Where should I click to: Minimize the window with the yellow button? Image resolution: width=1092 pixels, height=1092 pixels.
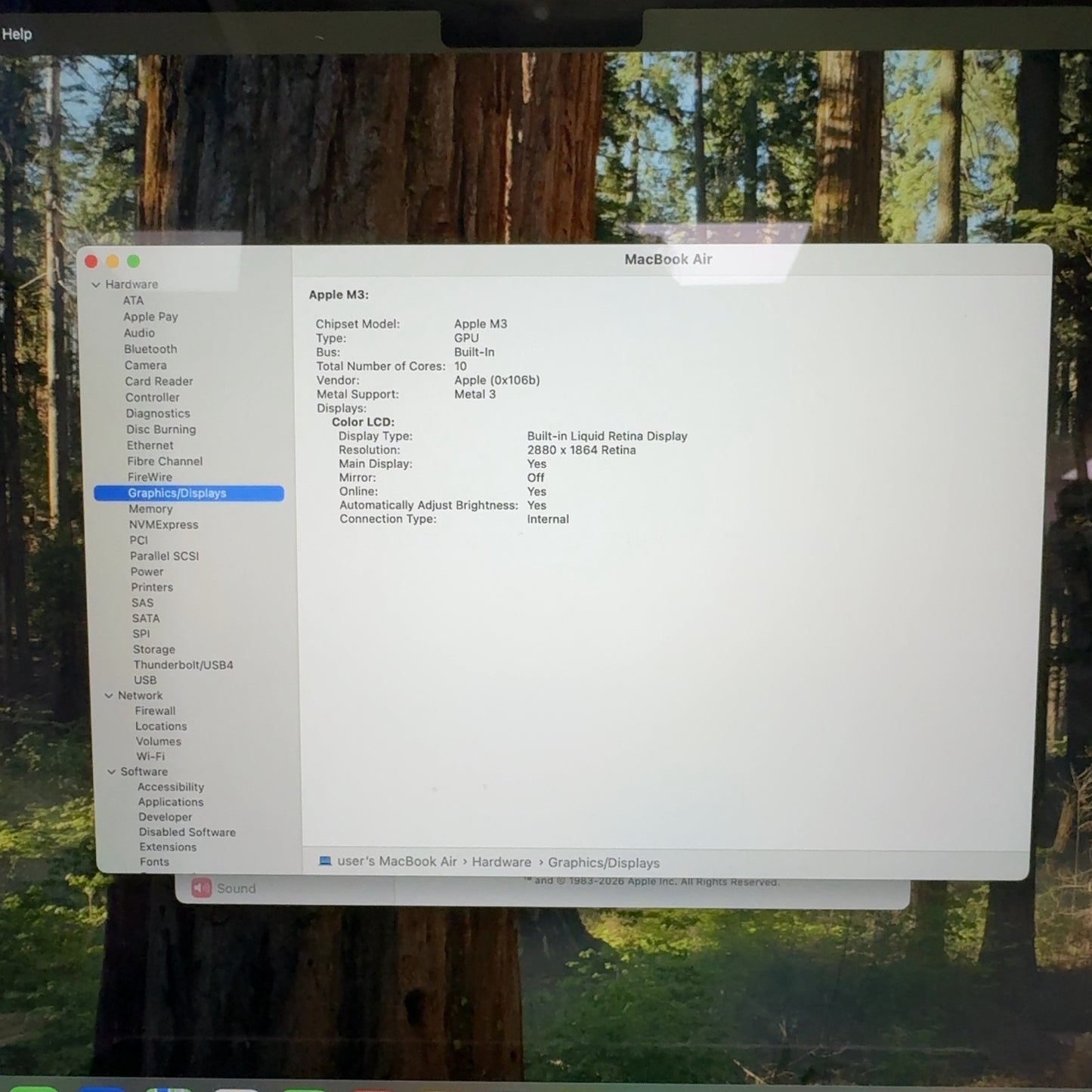113,261
